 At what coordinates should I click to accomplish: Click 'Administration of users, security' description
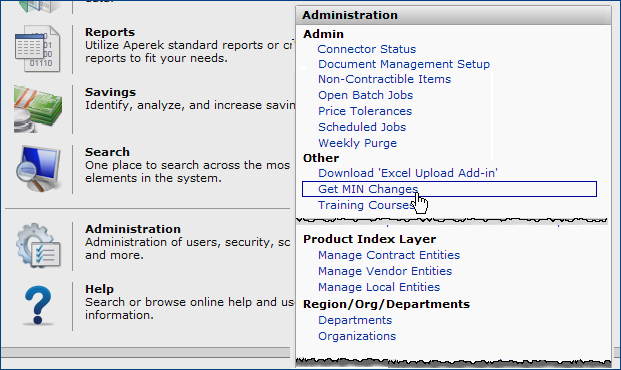pyautogui.click(x=187, y=248)
